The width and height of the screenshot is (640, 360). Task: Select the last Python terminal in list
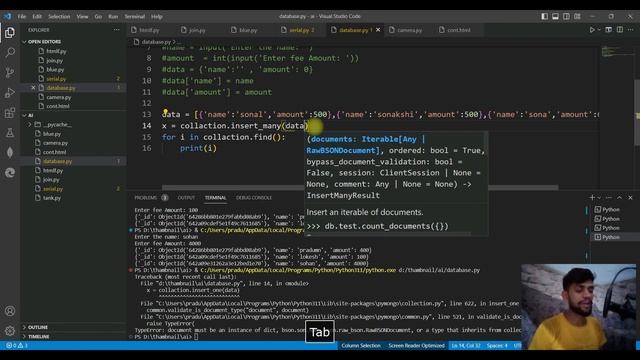pos(610,237)
